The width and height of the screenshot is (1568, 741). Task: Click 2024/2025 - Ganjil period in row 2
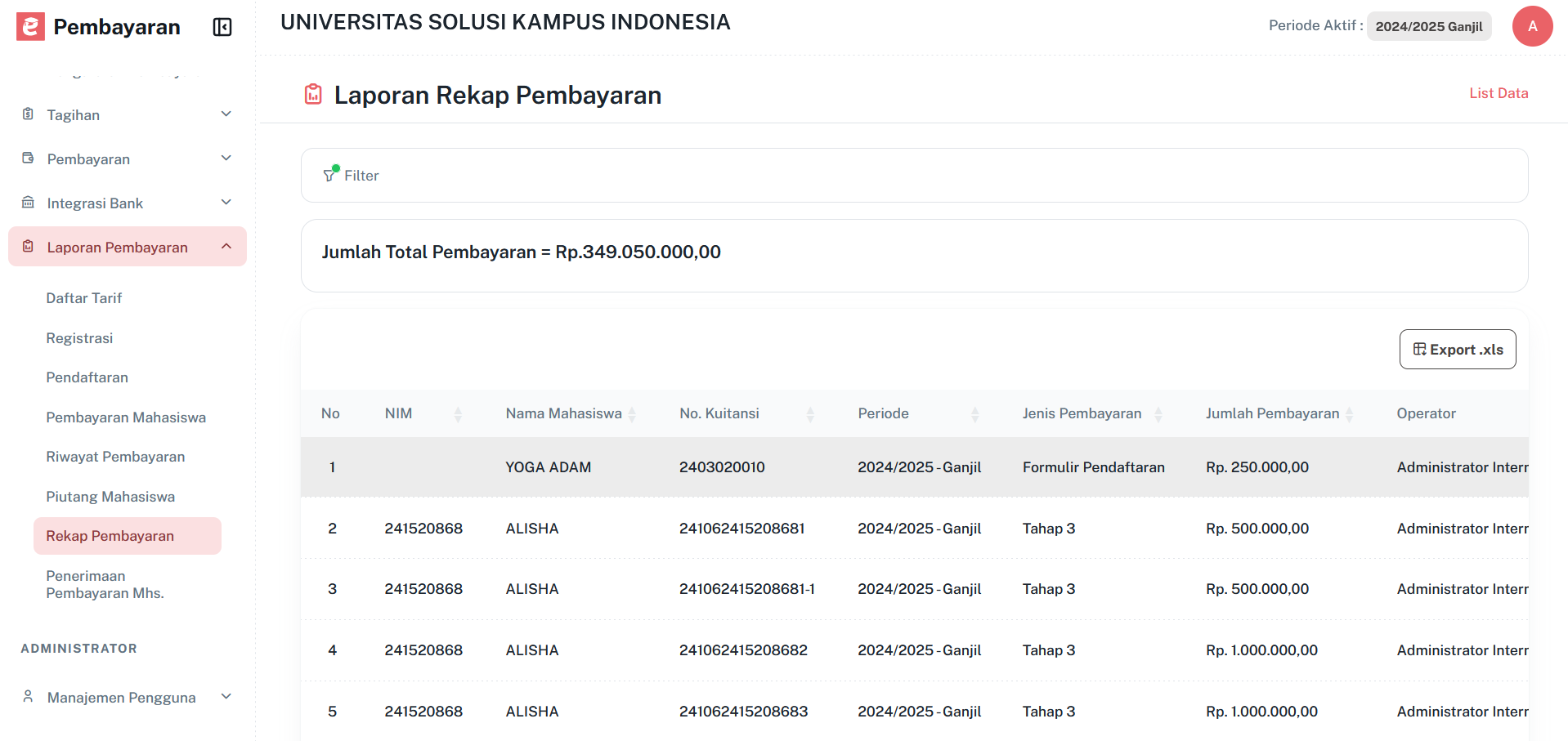pos(919,529)
